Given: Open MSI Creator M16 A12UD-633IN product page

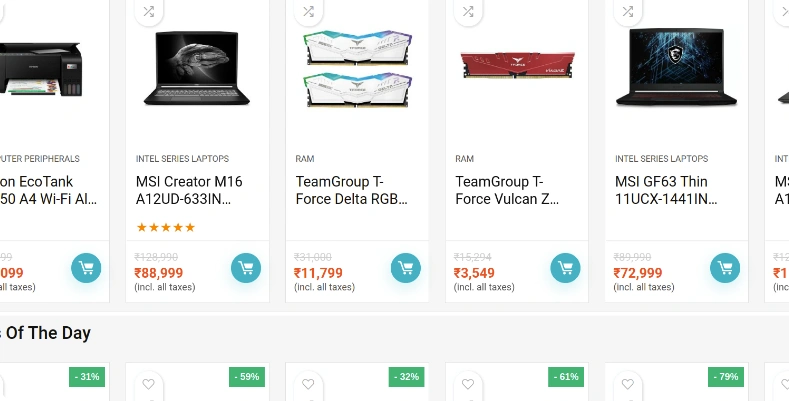Looking at the screenshot, I should point(189,190).
